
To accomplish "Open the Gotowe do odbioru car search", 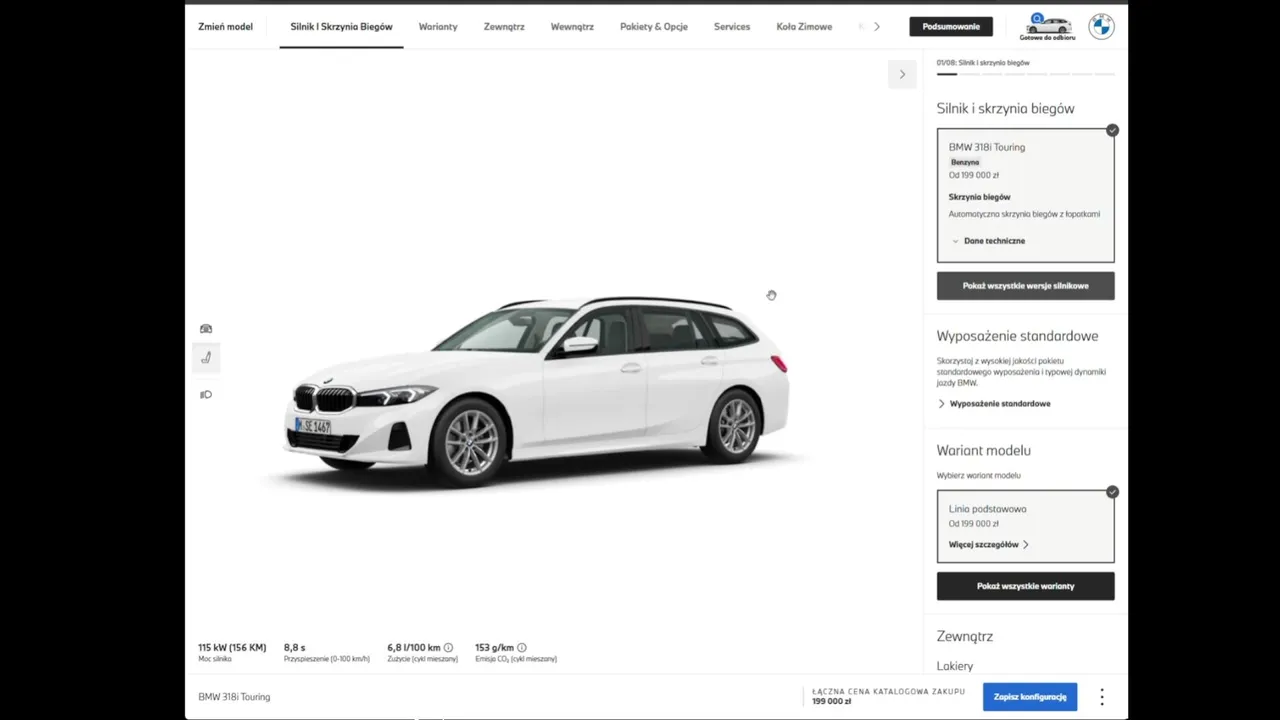I will click(x=1047, y=27).
